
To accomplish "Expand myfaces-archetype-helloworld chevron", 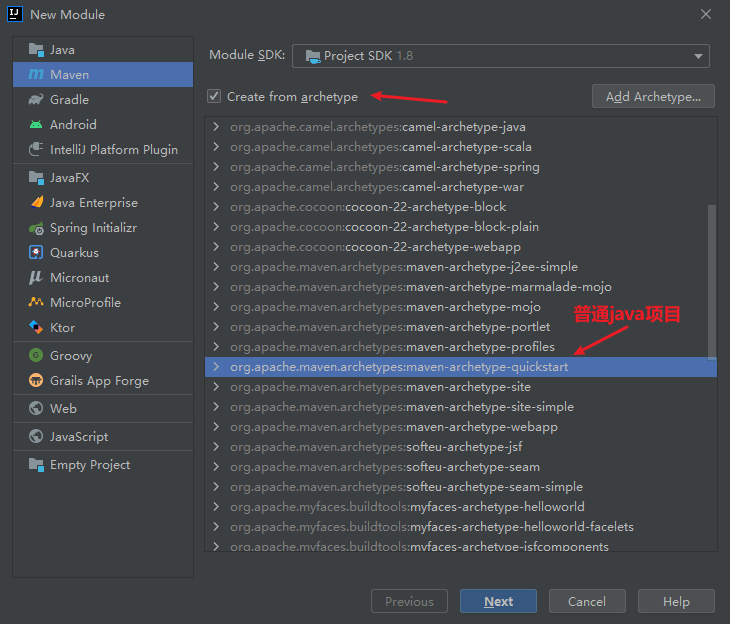I will point(216,507).
